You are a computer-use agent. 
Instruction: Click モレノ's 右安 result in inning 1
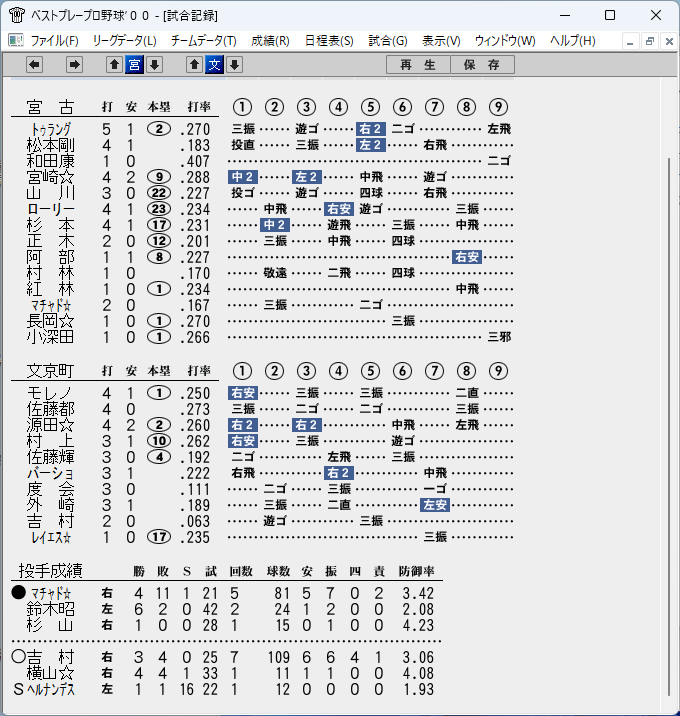[x=242, y=393]
